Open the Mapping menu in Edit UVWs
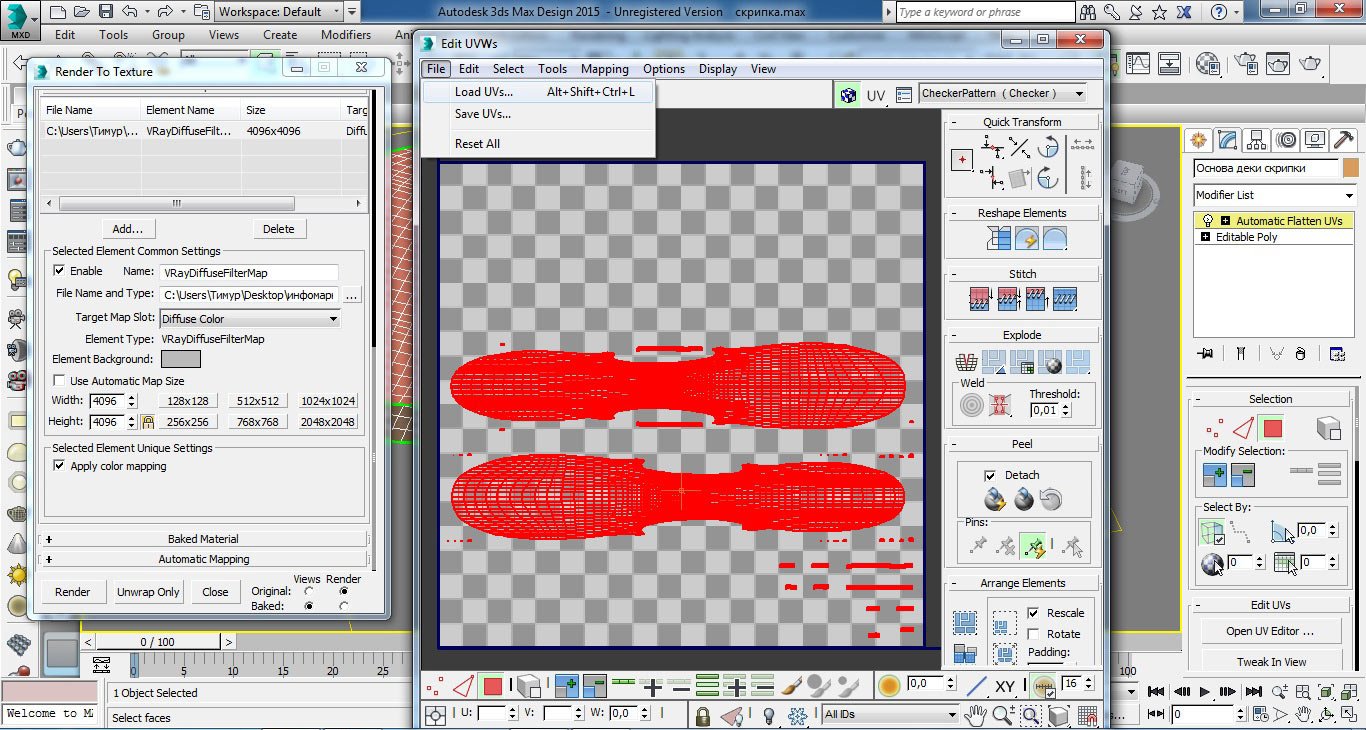The width and height of the screenshot is (1366, 730). [604, 69]
